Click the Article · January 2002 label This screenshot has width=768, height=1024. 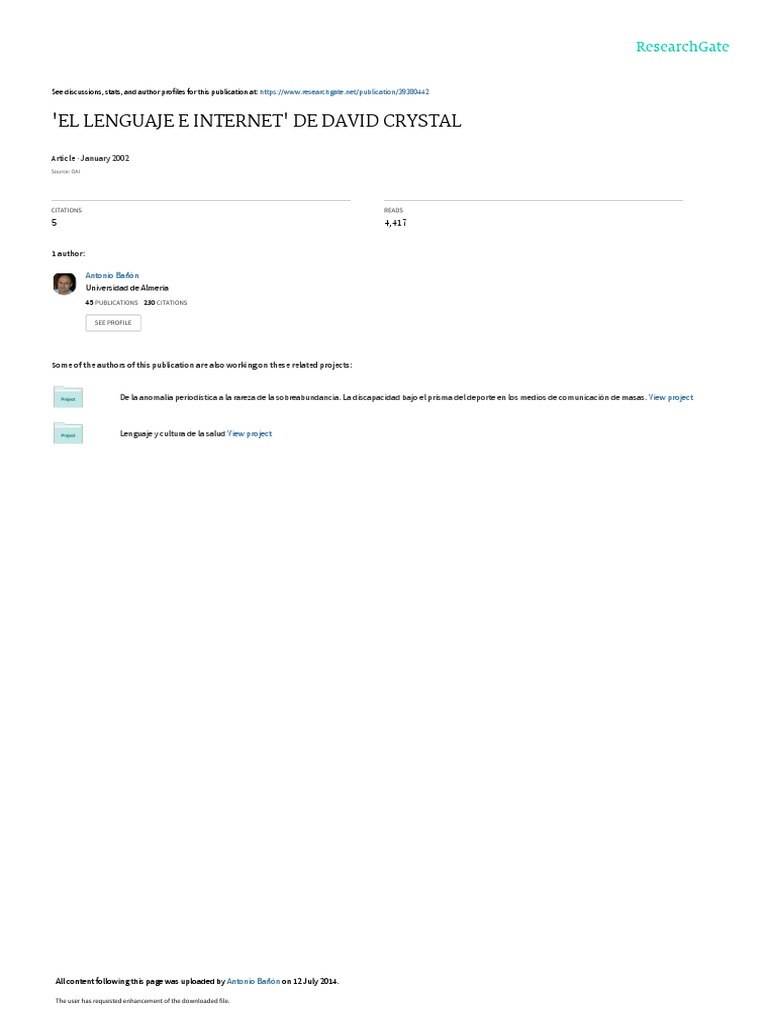pyautogui.click(x=90, y=158)
